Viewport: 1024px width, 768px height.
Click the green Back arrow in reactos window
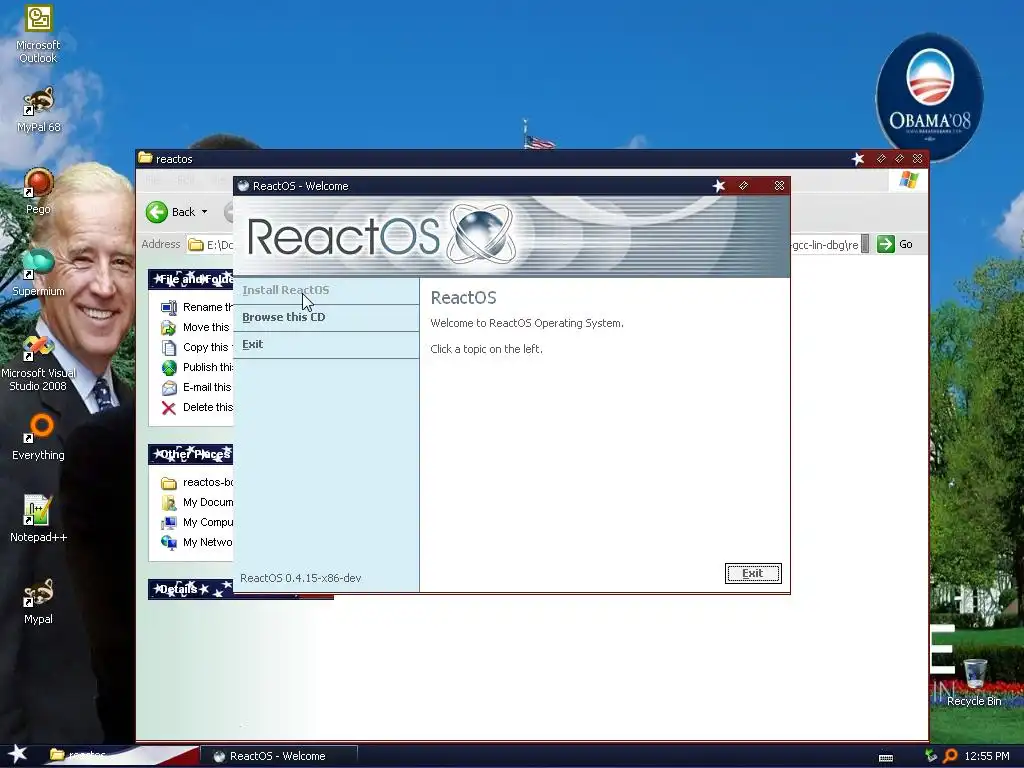157,212
